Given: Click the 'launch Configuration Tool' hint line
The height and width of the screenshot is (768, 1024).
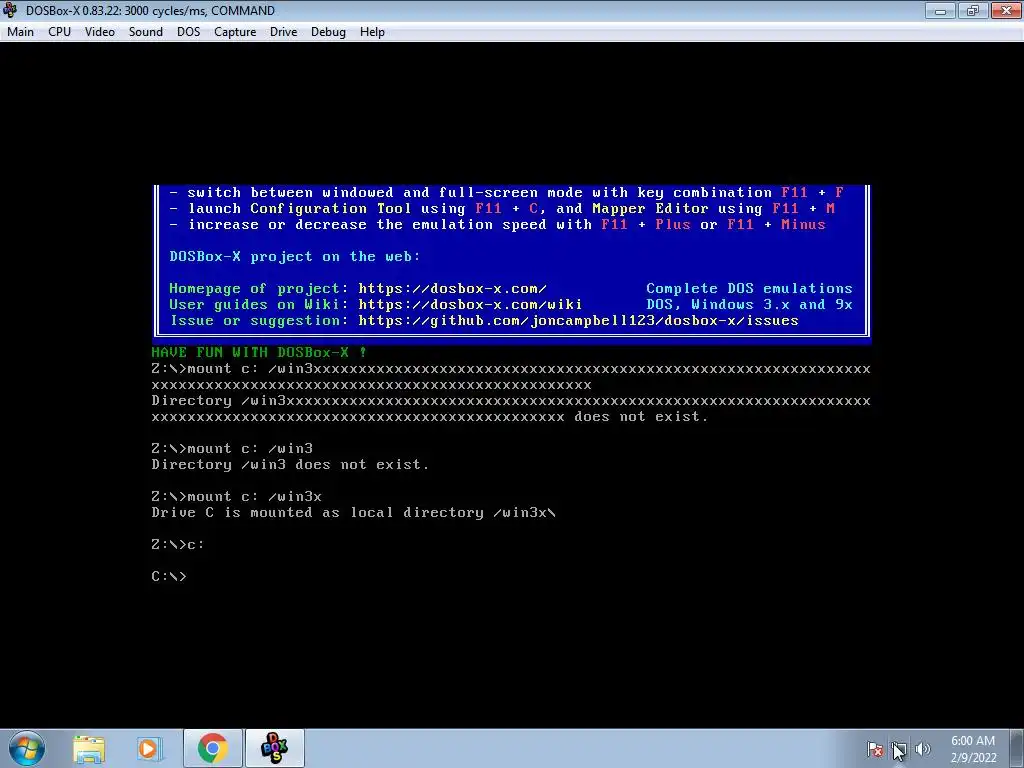Looking at the screenshot, I should tap(502, 209).
